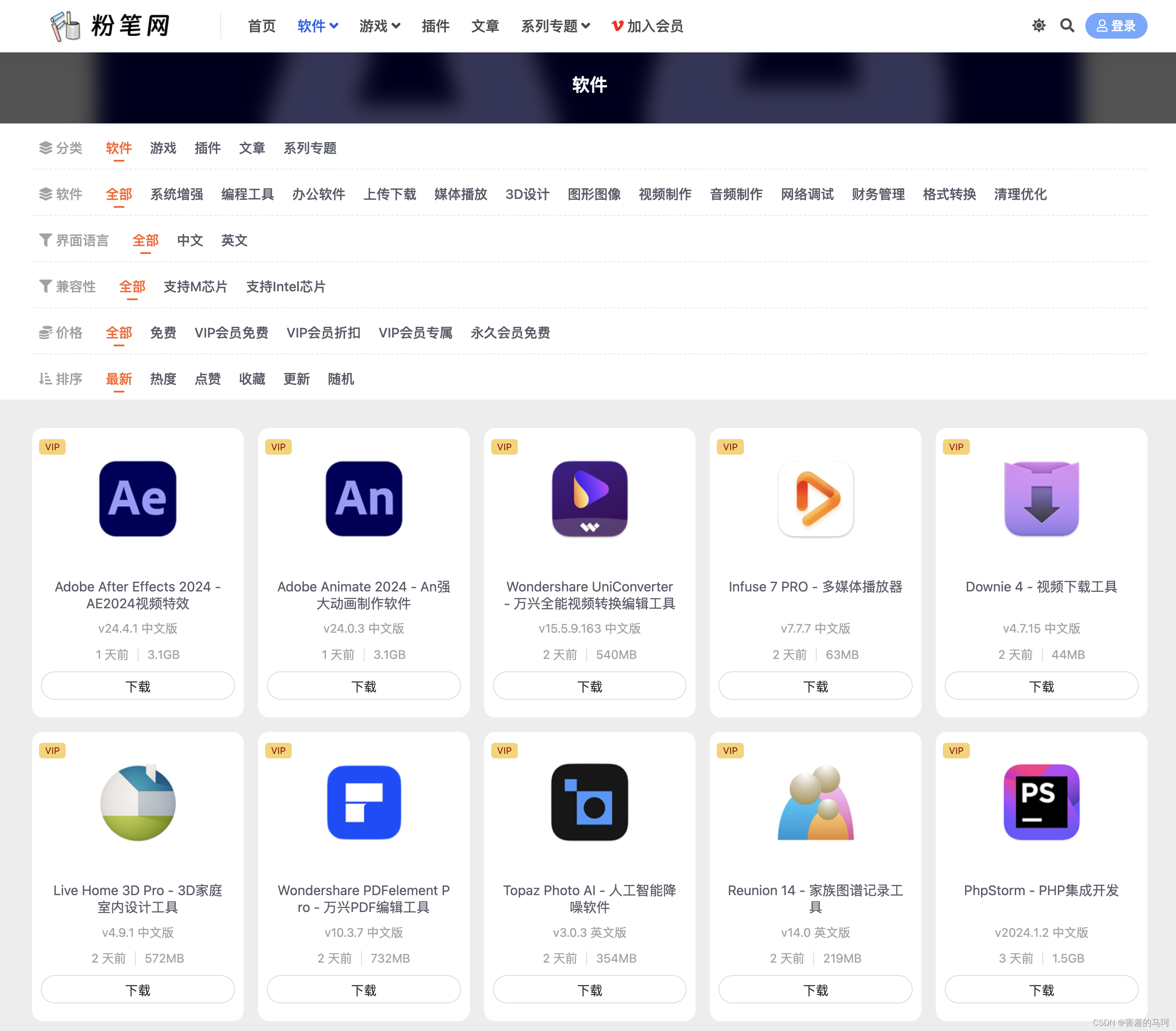The width and height of the screenshot is (1176, 1031).
Task: Open Wondershare PDFelement Pro title link
Action: (x=364, y=899)
